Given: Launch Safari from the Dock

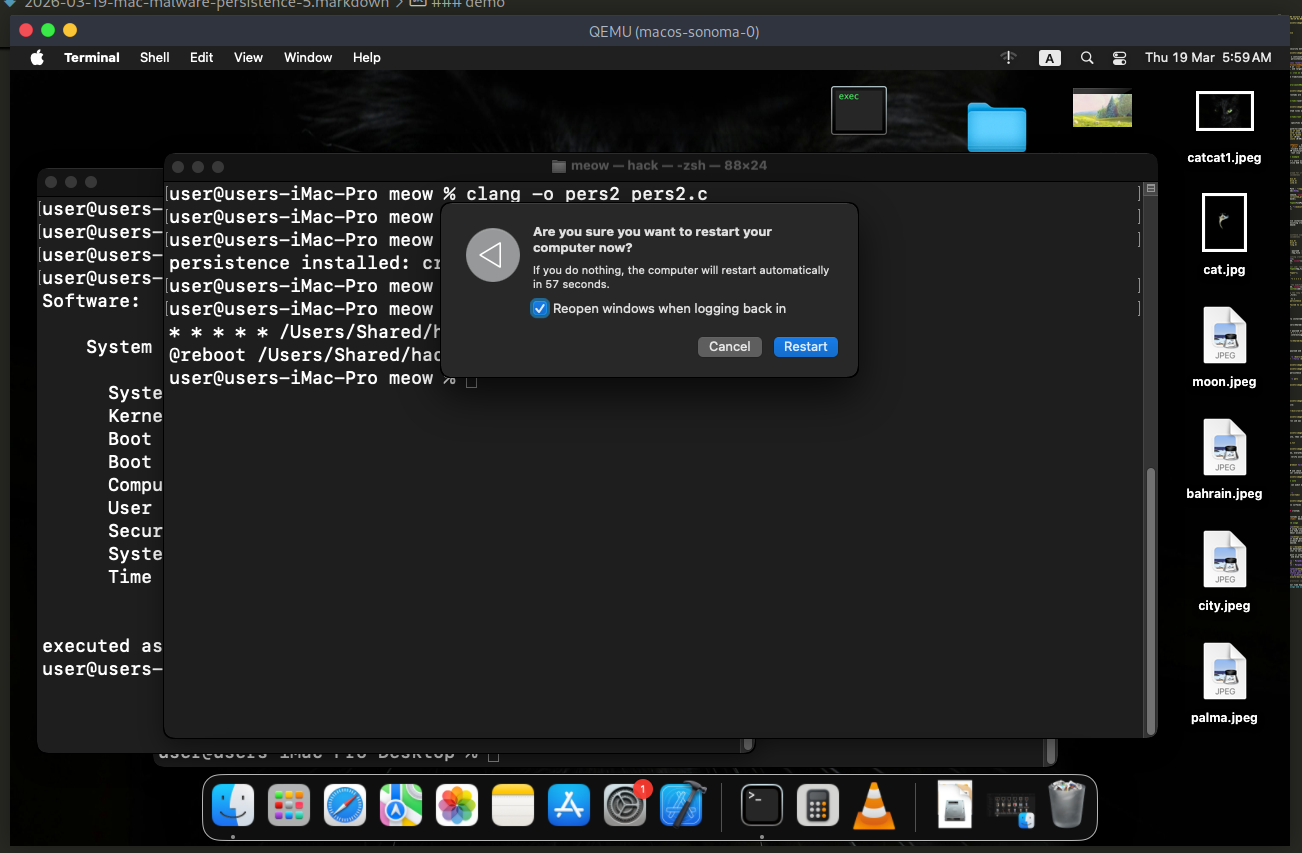Looking at the screenshot, I should pyautogui.click(x=345, y=804).
